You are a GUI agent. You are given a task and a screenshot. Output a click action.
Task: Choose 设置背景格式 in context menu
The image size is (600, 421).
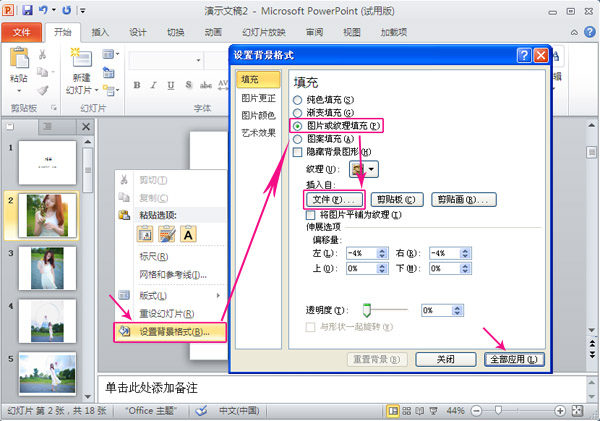pos(170,332)
